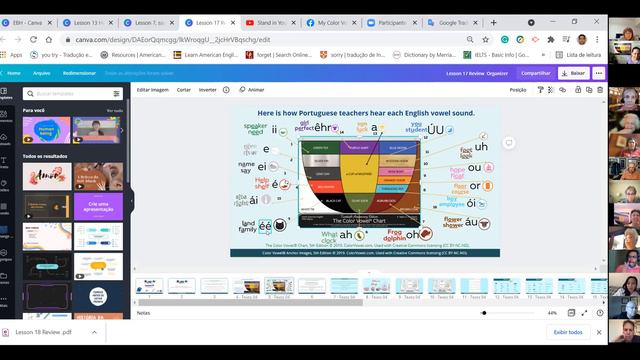Click the template search field
This screenshot has height=360, width=640.
73,93
